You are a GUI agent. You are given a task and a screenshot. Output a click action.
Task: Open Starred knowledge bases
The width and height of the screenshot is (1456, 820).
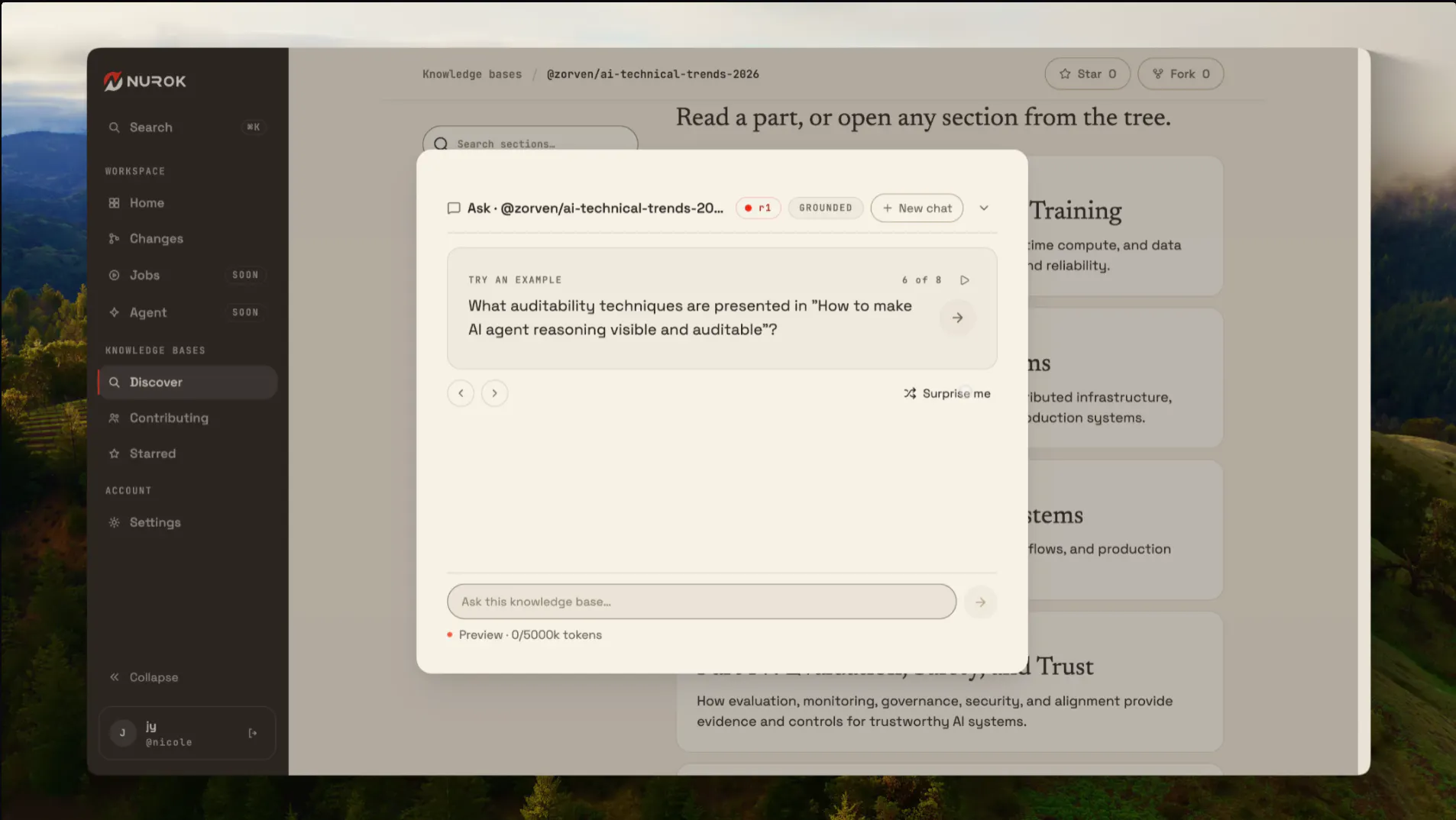[187, 454]
